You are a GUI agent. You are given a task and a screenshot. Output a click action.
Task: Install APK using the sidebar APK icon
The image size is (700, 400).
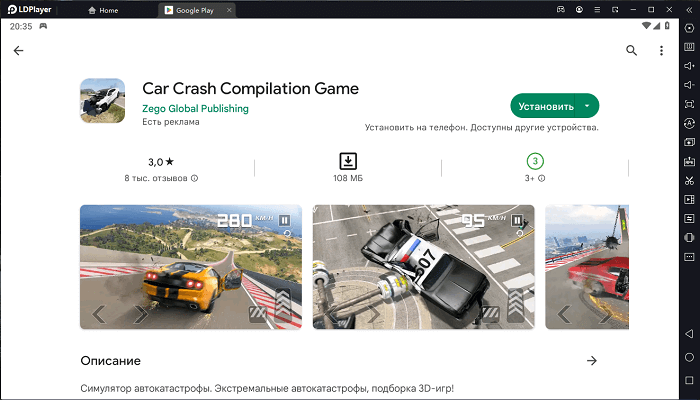click(689, 161)
